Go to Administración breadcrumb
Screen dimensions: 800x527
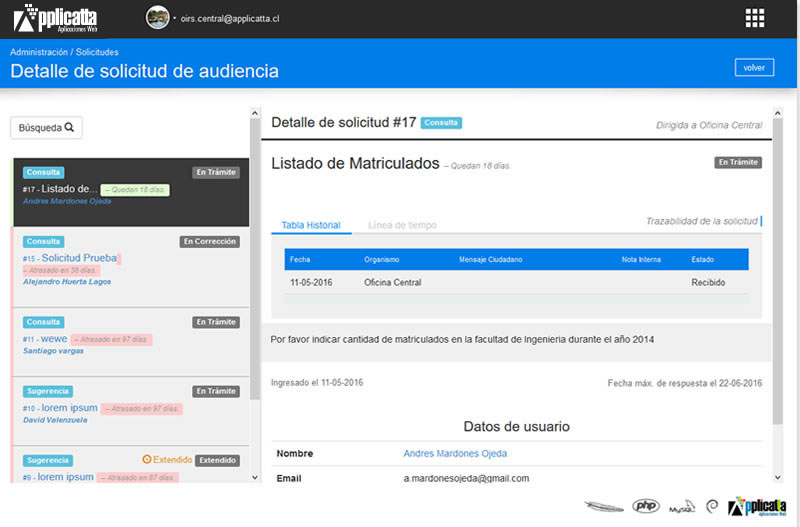[39, 52]
